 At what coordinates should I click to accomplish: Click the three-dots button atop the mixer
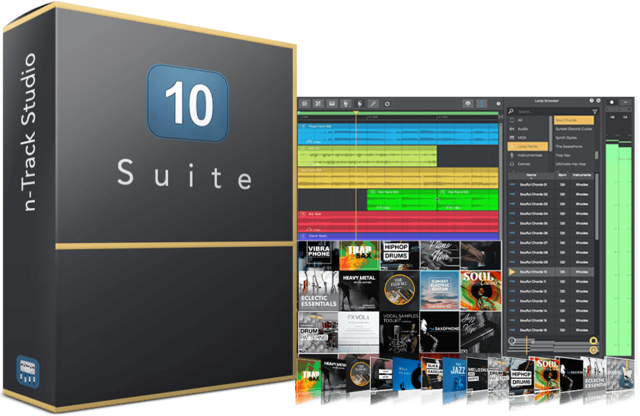click(626, 102)
